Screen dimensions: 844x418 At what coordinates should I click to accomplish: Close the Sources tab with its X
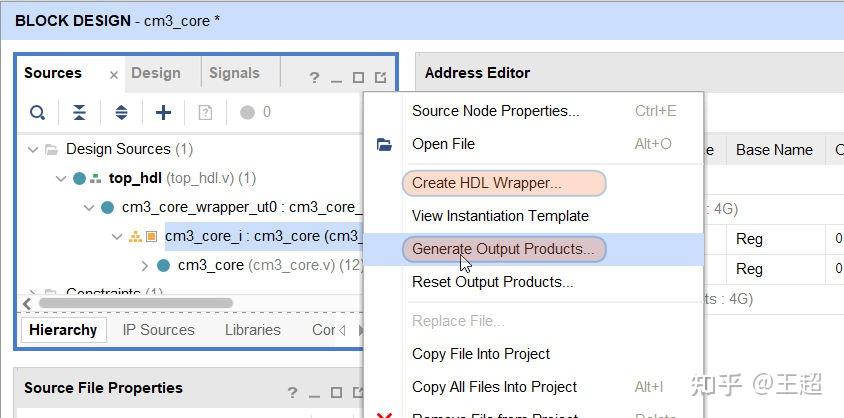coord(114,75)
